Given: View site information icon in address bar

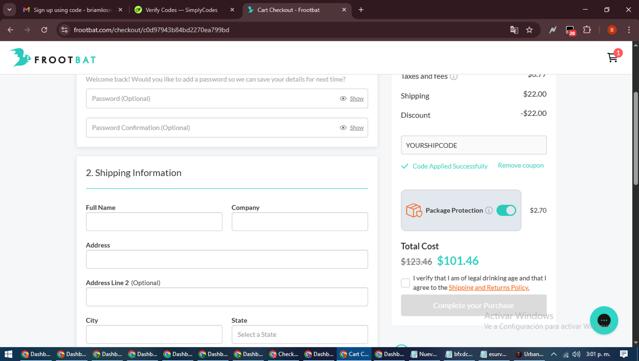Looking at the screenshot, I should [x=64, y=30].
